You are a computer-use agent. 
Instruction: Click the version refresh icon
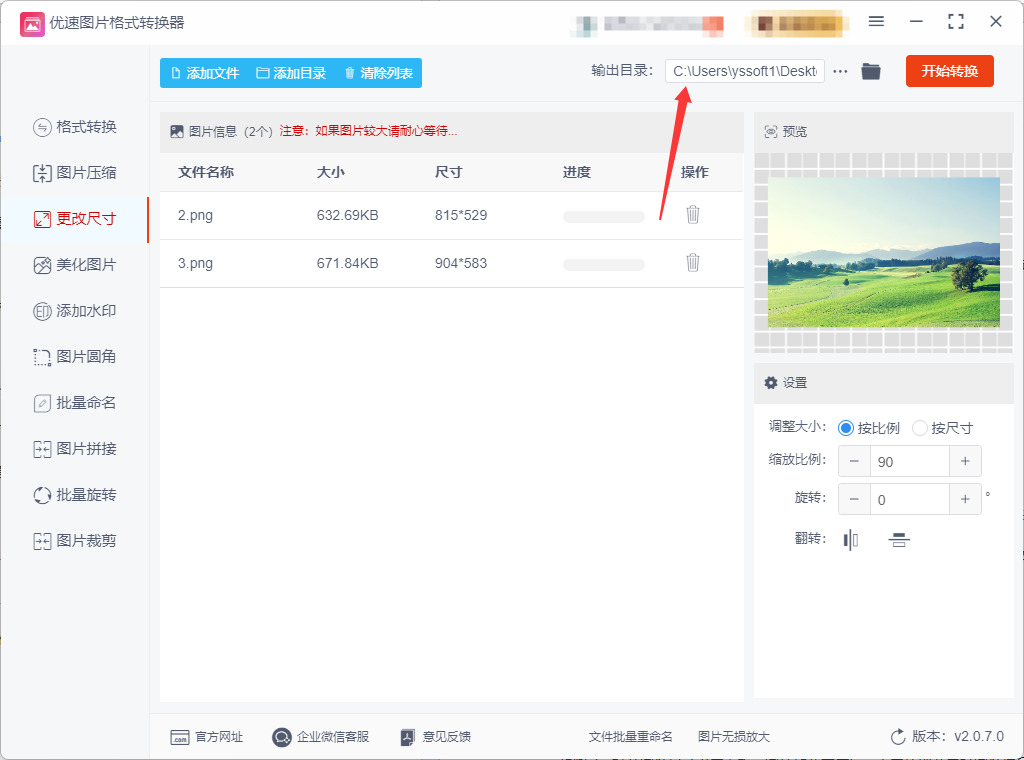[x=898, y=737]
